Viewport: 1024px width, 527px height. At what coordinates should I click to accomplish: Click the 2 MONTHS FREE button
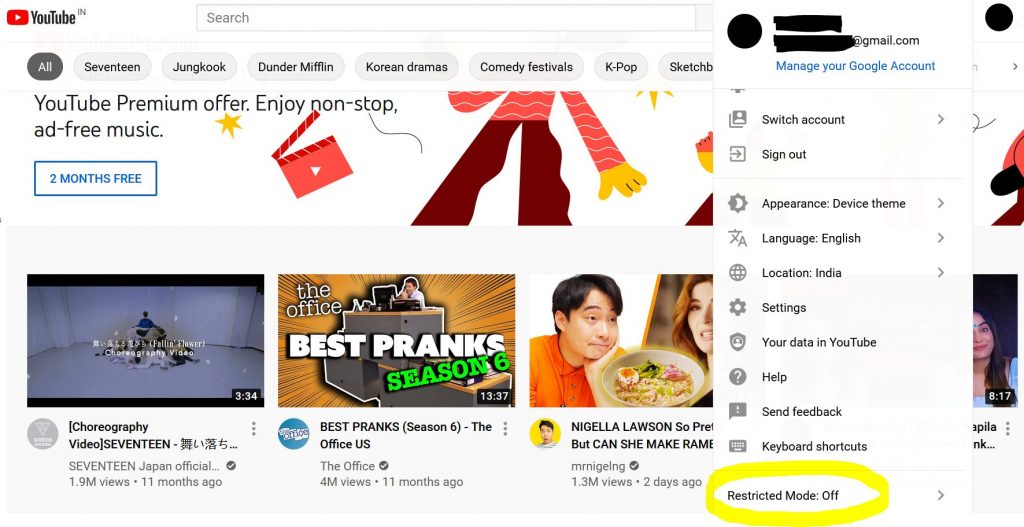click(x=95, y=178)
